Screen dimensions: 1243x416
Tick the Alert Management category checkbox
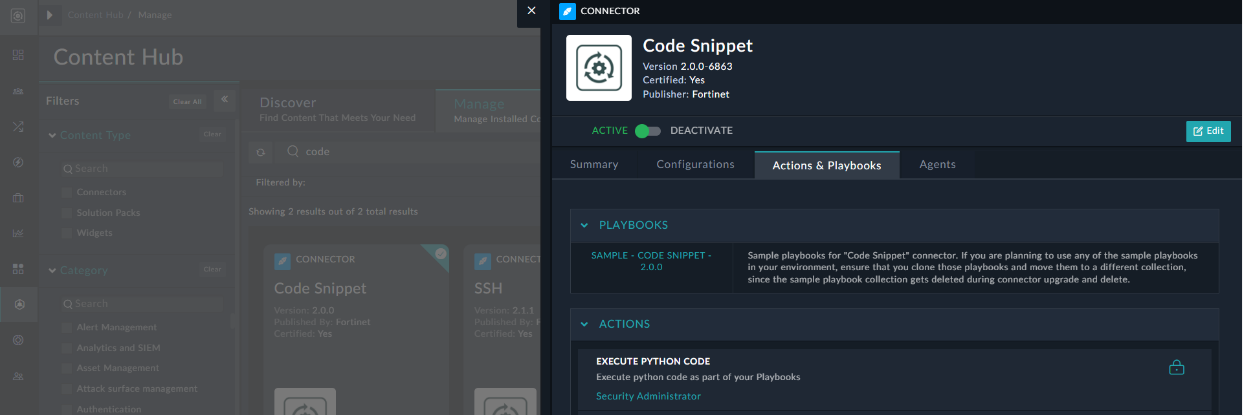click(x=66, y=327)
